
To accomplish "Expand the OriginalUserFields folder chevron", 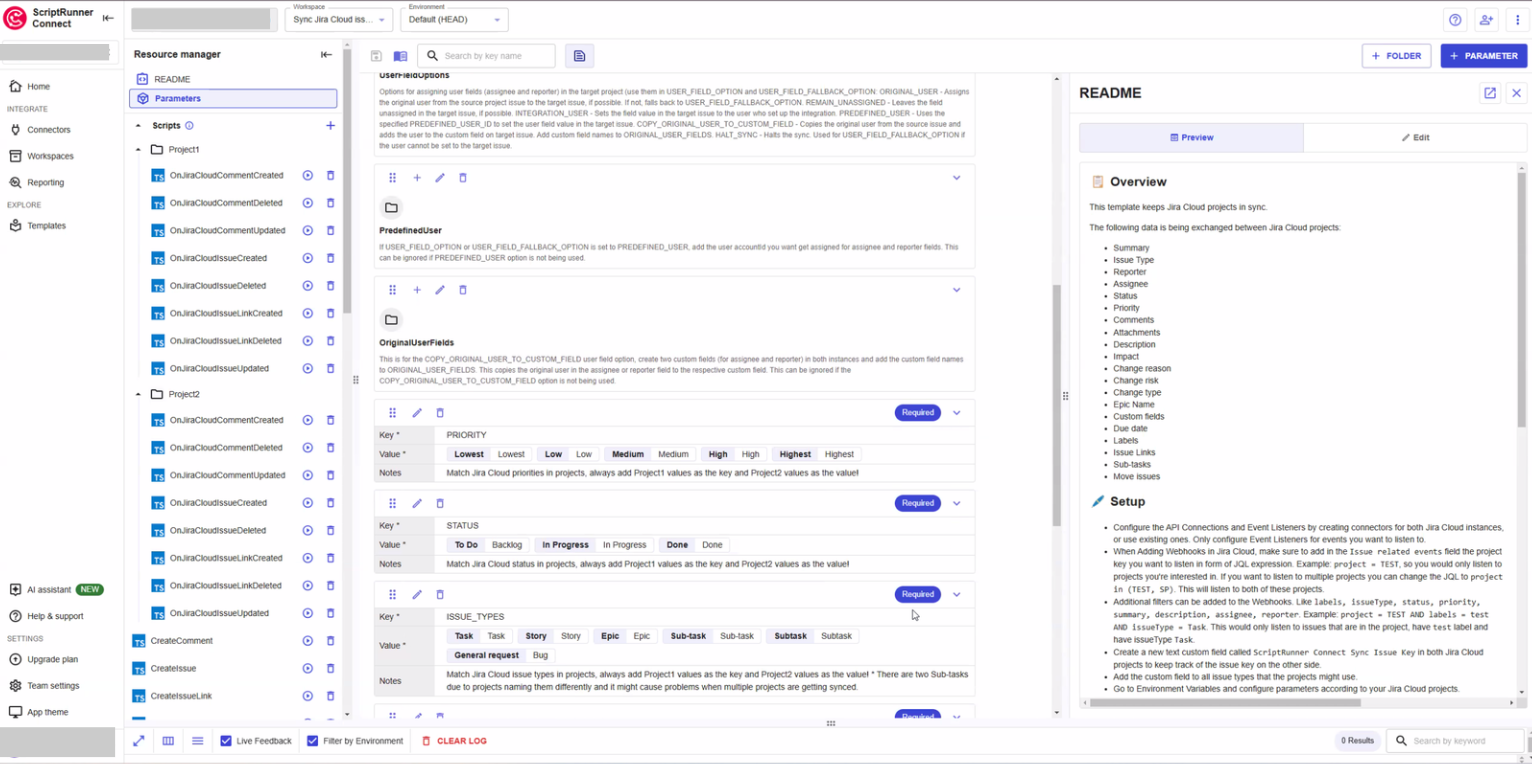I will tap(956, 290).
